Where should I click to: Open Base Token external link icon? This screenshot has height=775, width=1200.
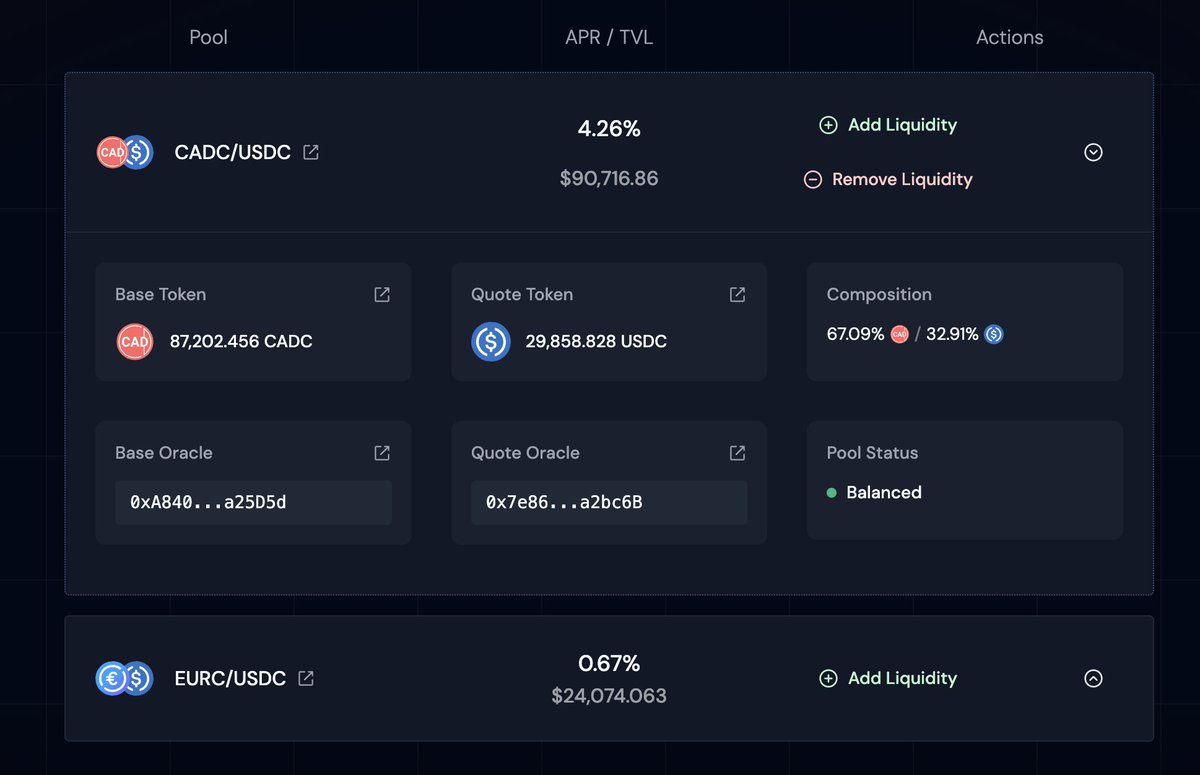pyautogui.click(x=382, y=294)
